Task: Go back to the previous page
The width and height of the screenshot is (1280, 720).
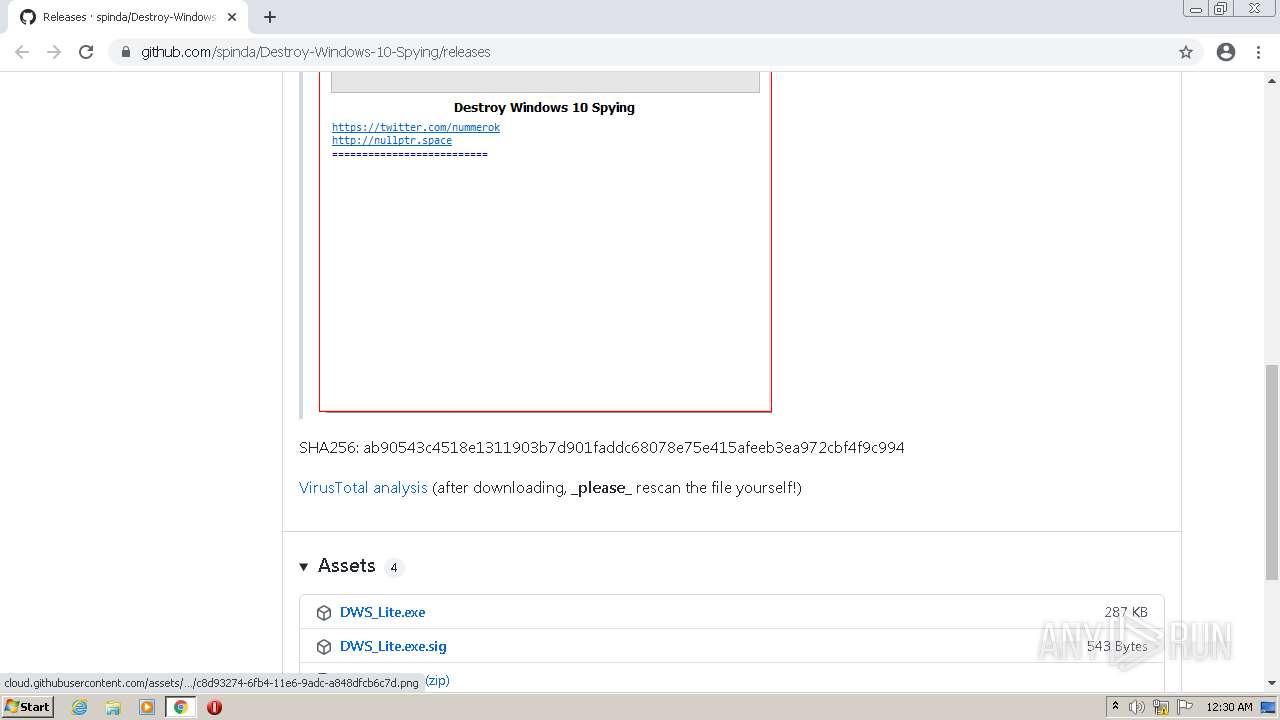Action: point(22,52)
